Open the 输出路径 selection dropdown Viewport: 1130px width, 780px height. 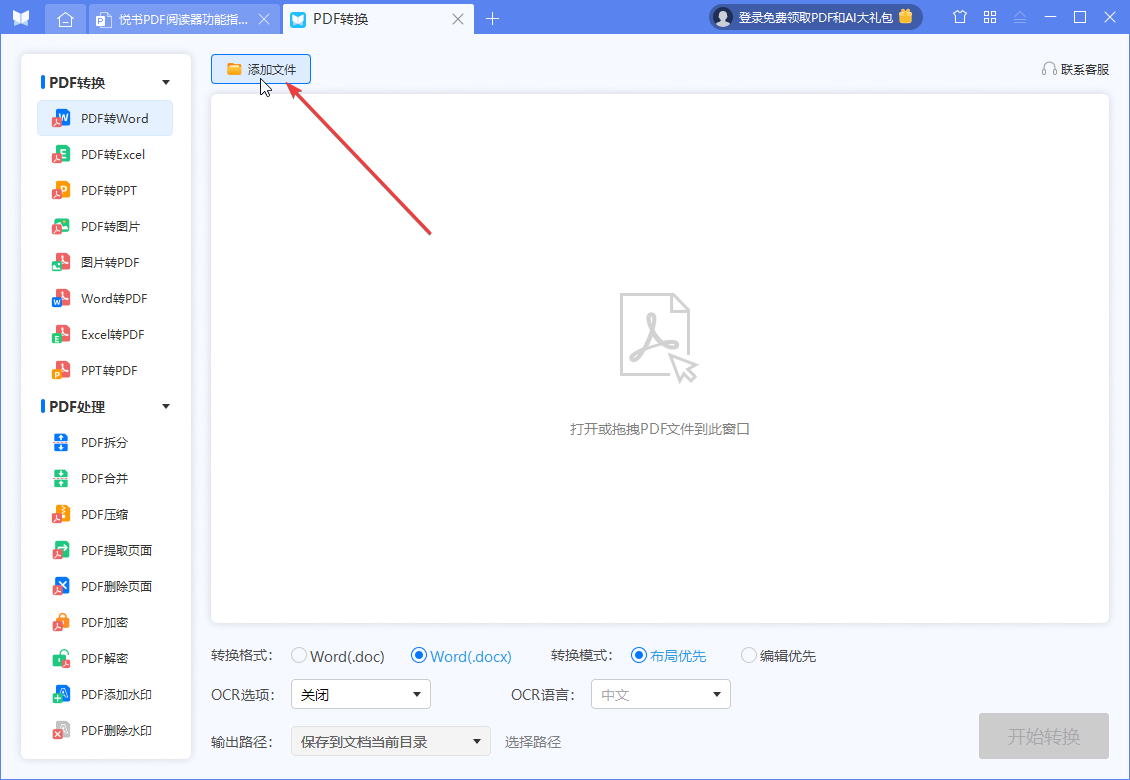point(390,741)
